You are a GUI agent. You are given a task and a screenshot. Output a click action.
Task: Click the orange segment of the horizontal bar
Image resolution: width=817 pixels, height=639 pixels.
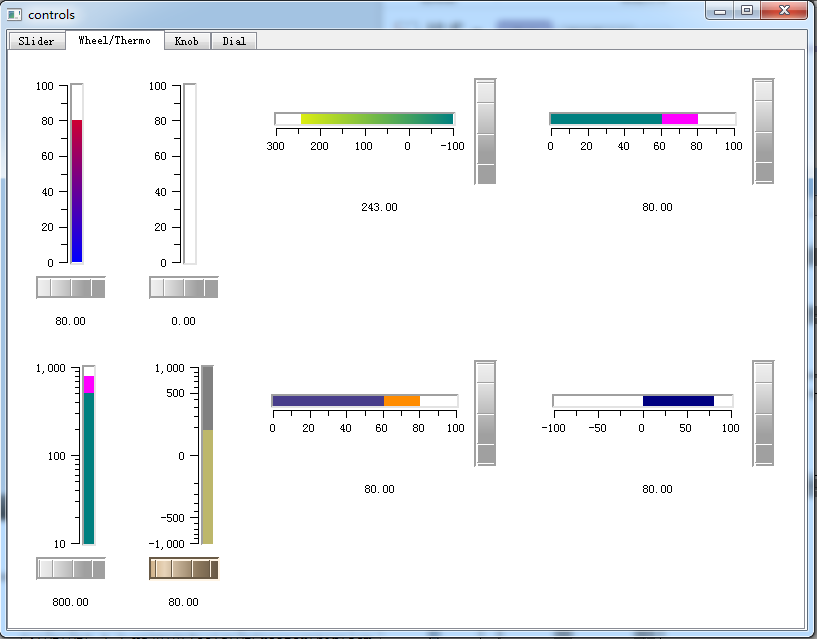click(x=402, y=401)
